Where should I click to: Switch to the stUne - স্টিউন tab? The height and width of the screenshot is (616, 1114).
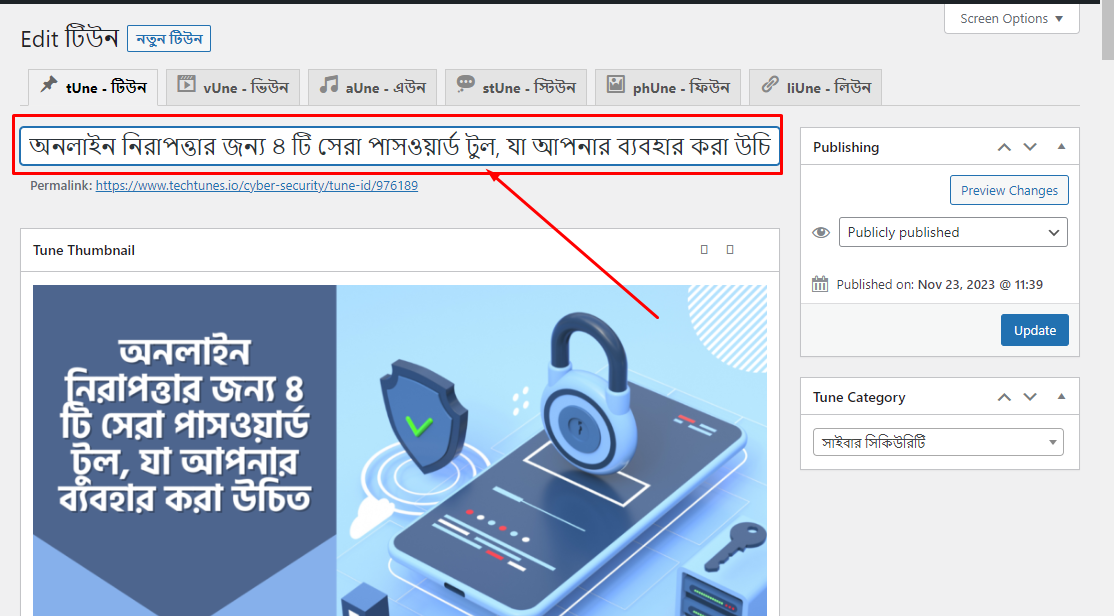click(515, 86)
